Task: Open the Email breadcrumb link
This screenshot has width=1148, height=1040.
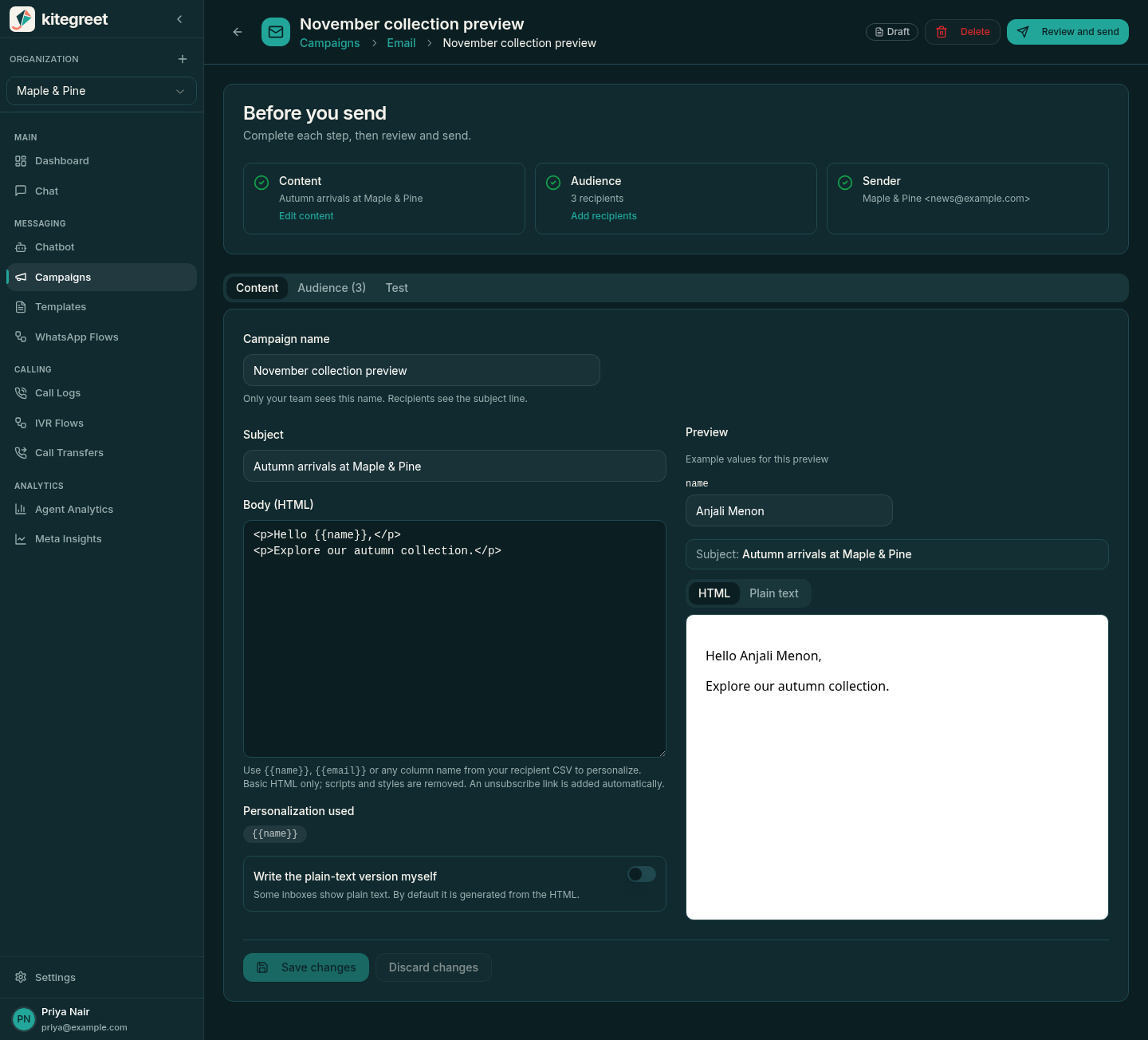Action: coord(401,43)
